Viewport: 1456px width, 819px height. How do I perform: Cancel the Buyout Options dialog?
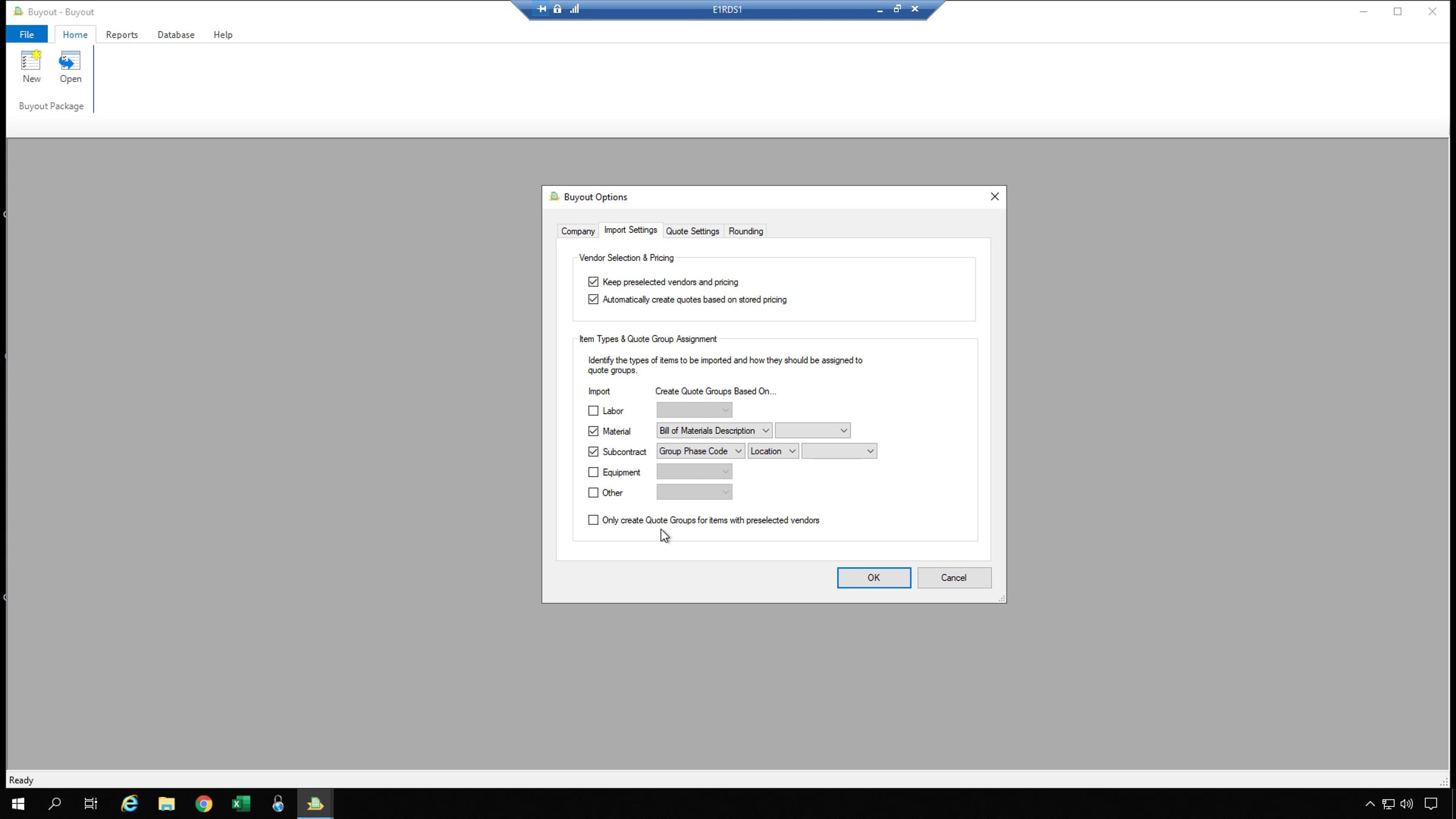point(954,578)
